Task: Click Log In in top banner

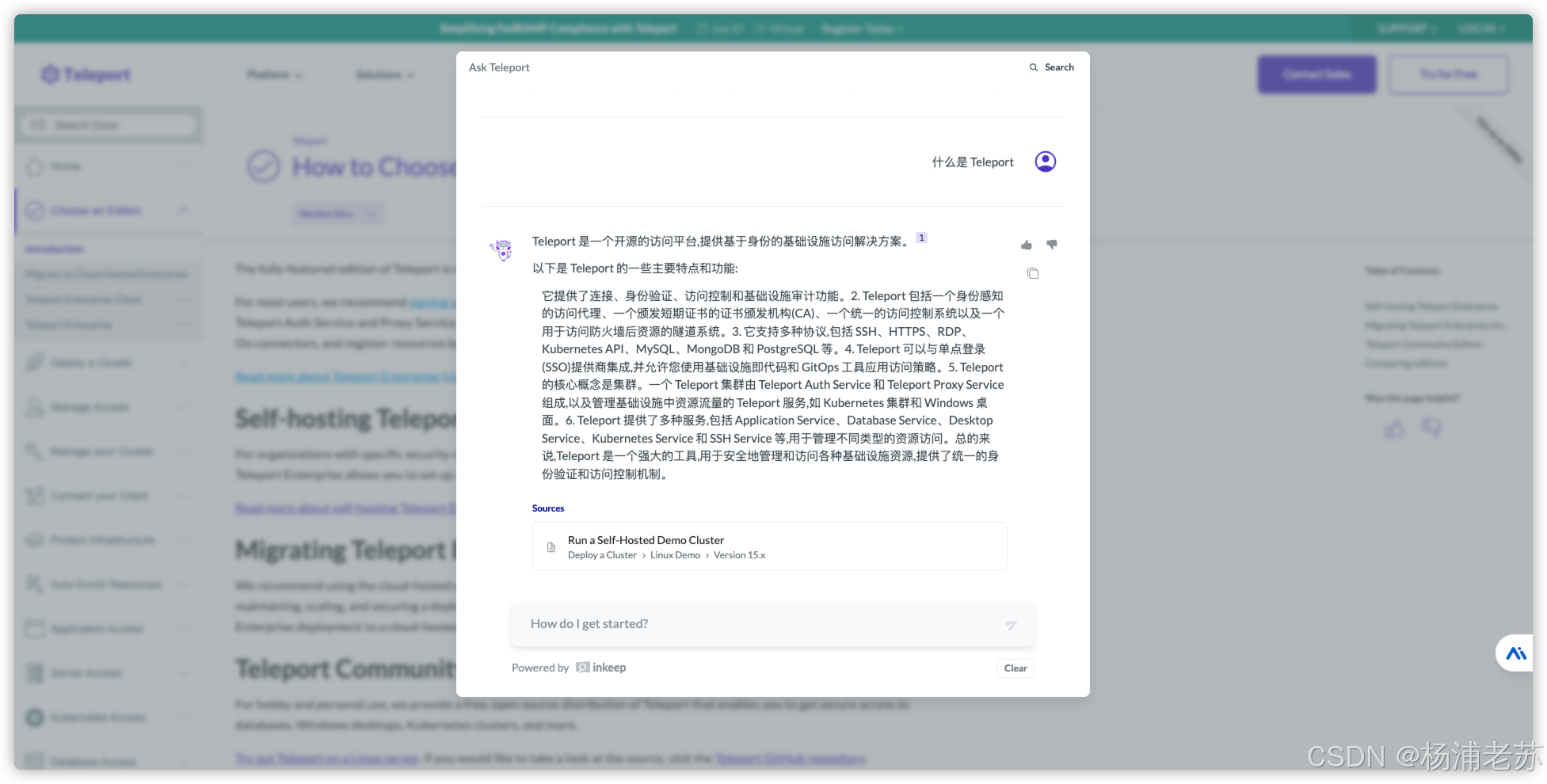Action: click(1481, 29)
